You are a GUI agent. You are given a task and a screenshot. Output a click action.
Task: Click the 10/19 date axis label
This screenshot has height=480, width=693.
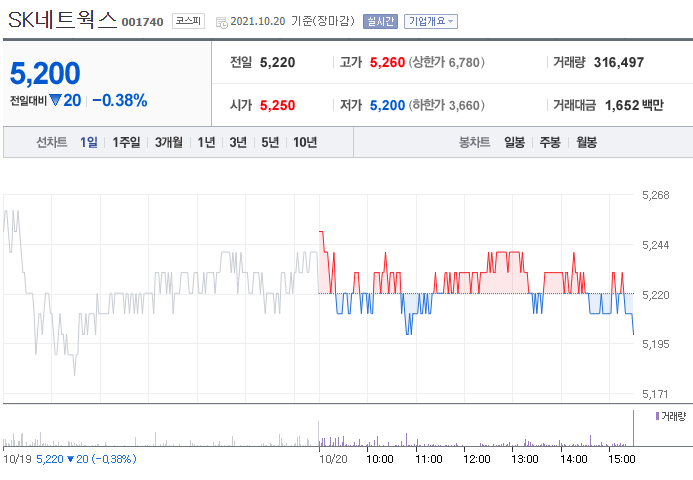point(17,459)
